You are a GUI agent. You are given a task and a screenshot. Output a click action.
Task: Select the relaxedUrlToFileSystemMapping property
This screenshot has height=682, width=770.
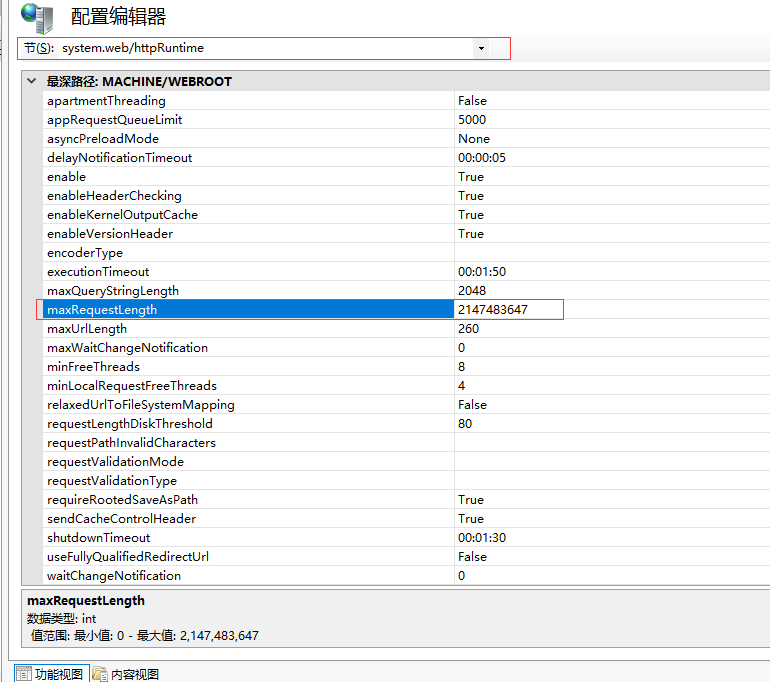pyautogui.click(x=140, y=405)
